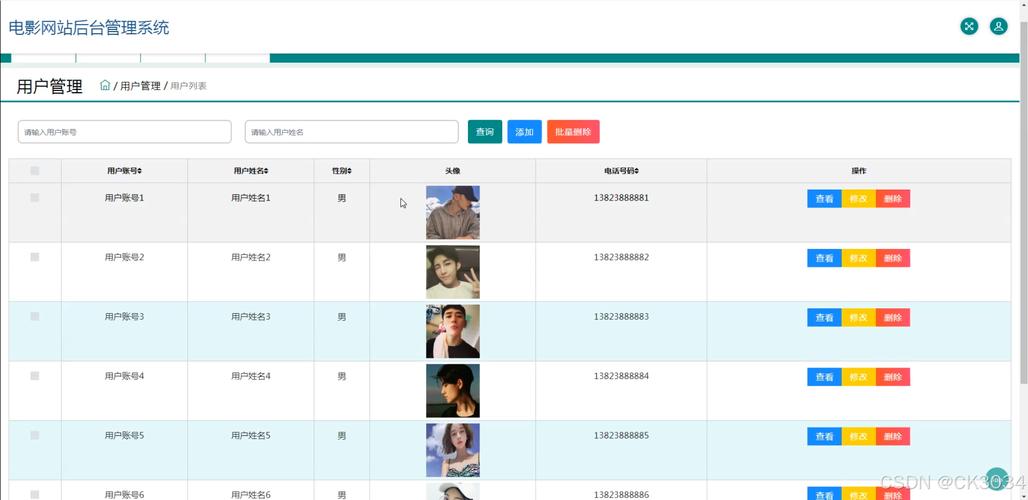Click the home icon in breadcrumb
Image resolution: width=1028 pixels, height=500 pixels.
[x=105, y=85]
